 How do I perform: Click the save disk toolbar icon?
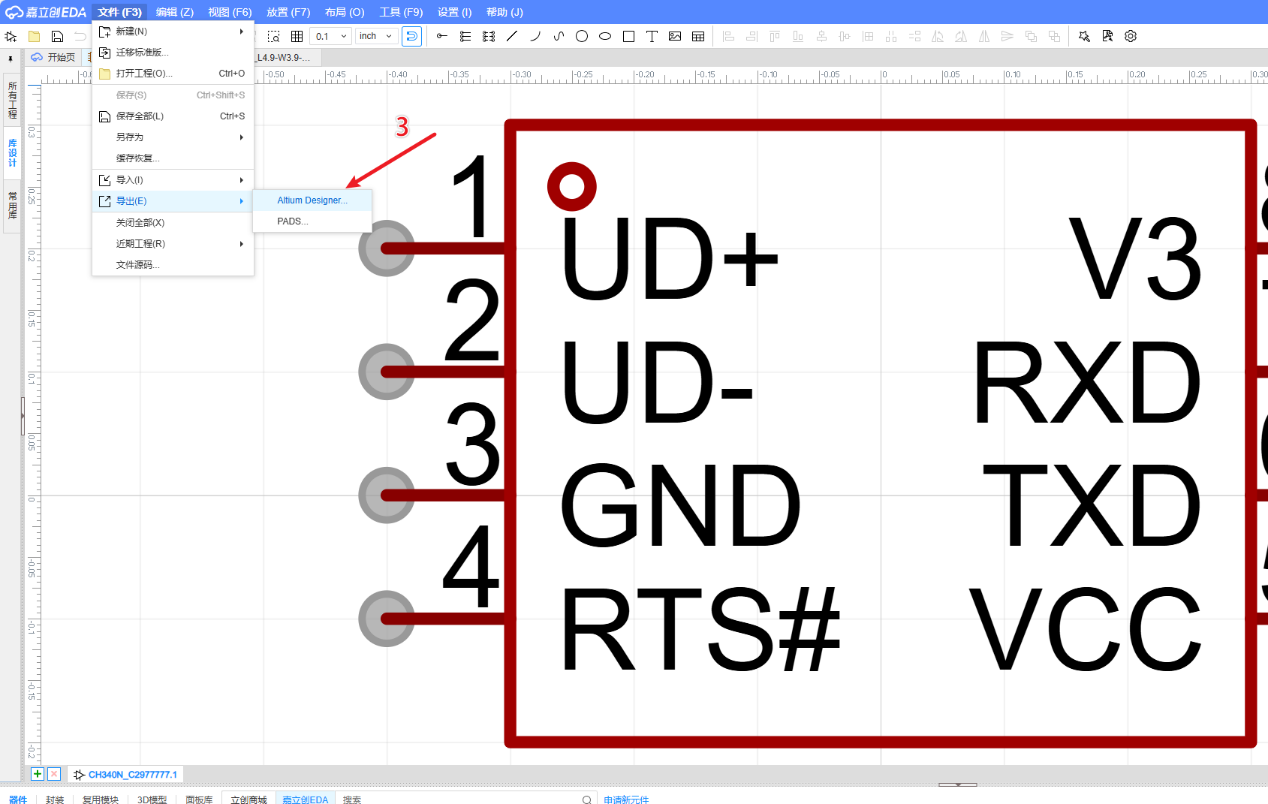[57, 36]
